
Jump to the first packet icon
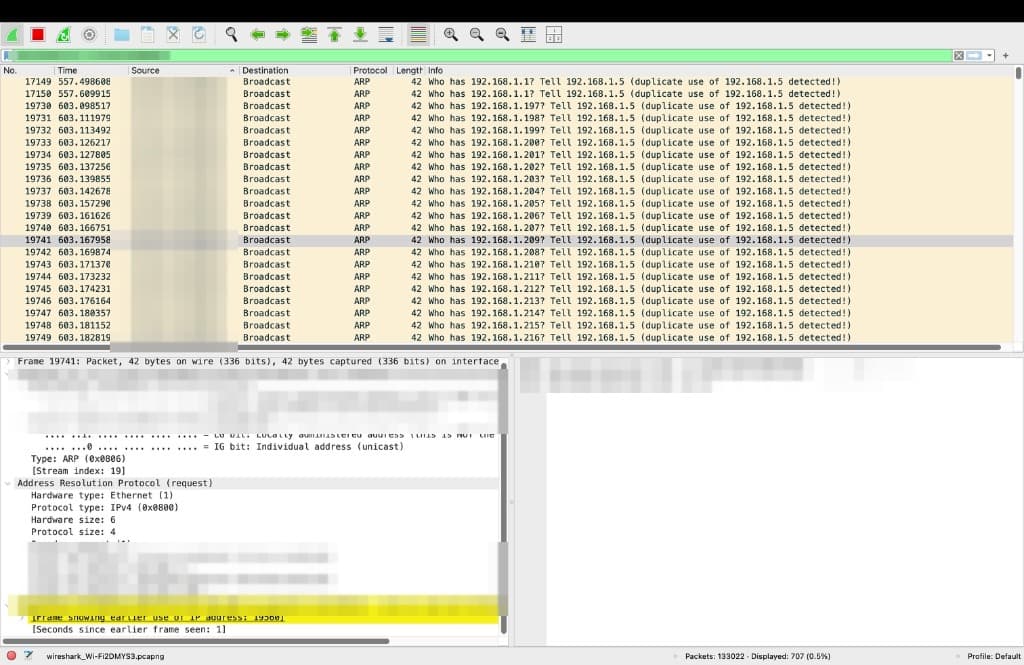coord(334,35)
